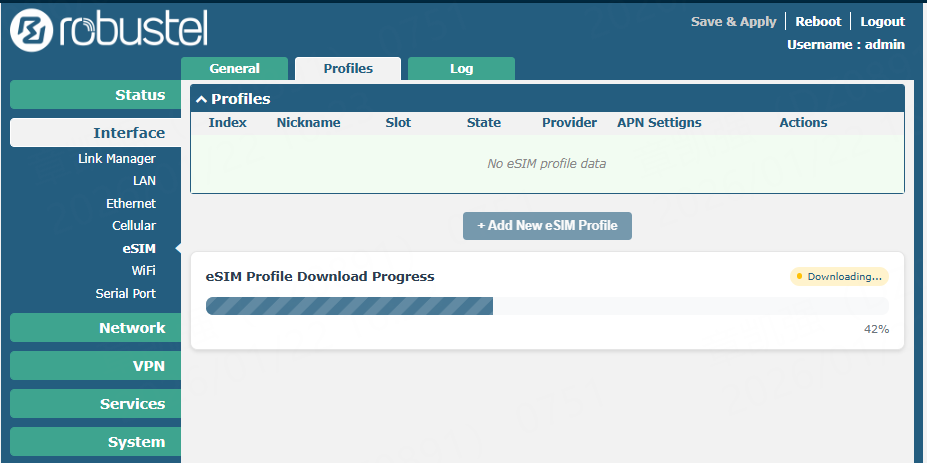Navigate to WiFi settings
Screen dimensions: 927x463
[143, 271]
